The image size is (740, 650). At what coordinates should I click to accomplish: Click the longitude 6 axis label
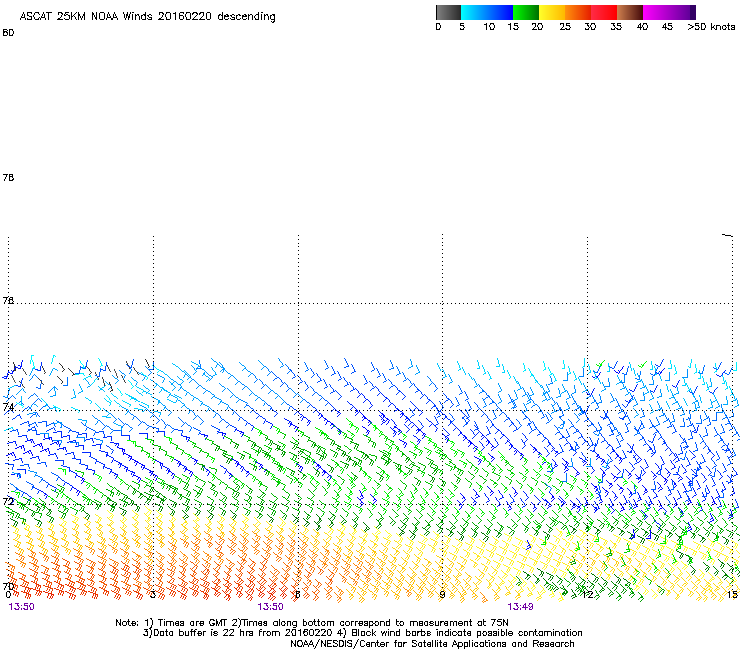(297, 594)
